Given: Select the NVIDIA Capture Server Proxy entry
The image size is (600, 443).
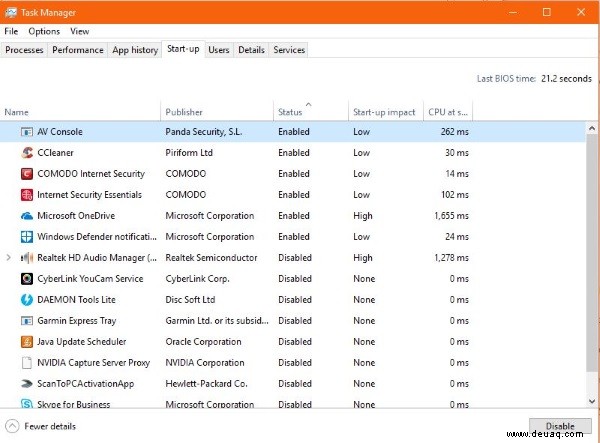Looking at the screenshot, I should 93,363.
